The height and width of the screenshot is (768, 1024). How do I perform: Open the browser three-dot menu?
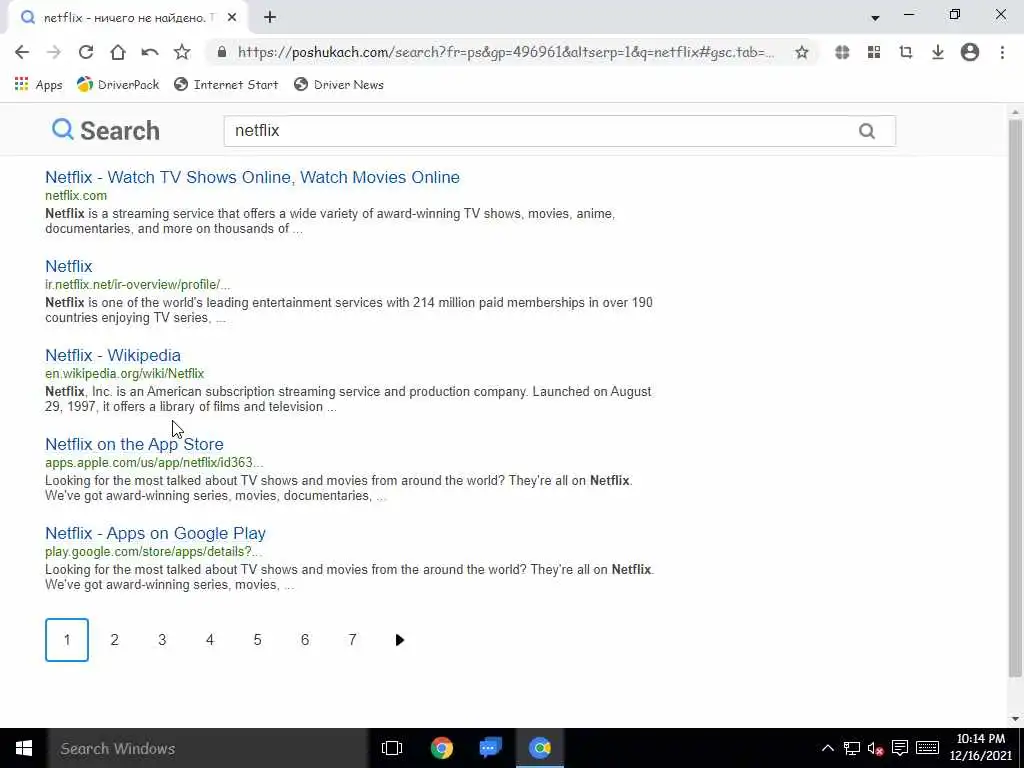click(x=1002, y=52)
